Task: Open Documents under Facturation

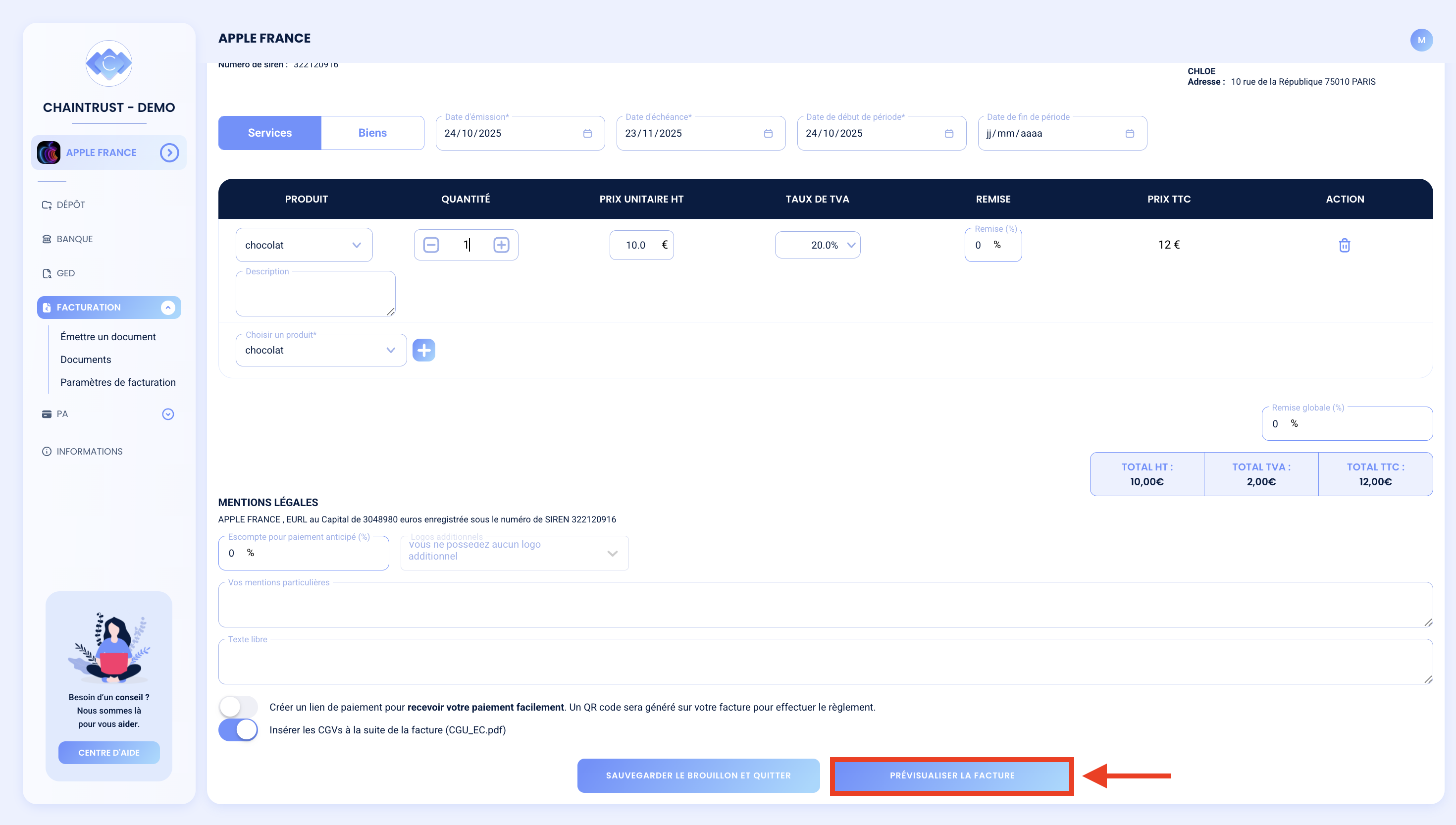Action: (86, 359)
